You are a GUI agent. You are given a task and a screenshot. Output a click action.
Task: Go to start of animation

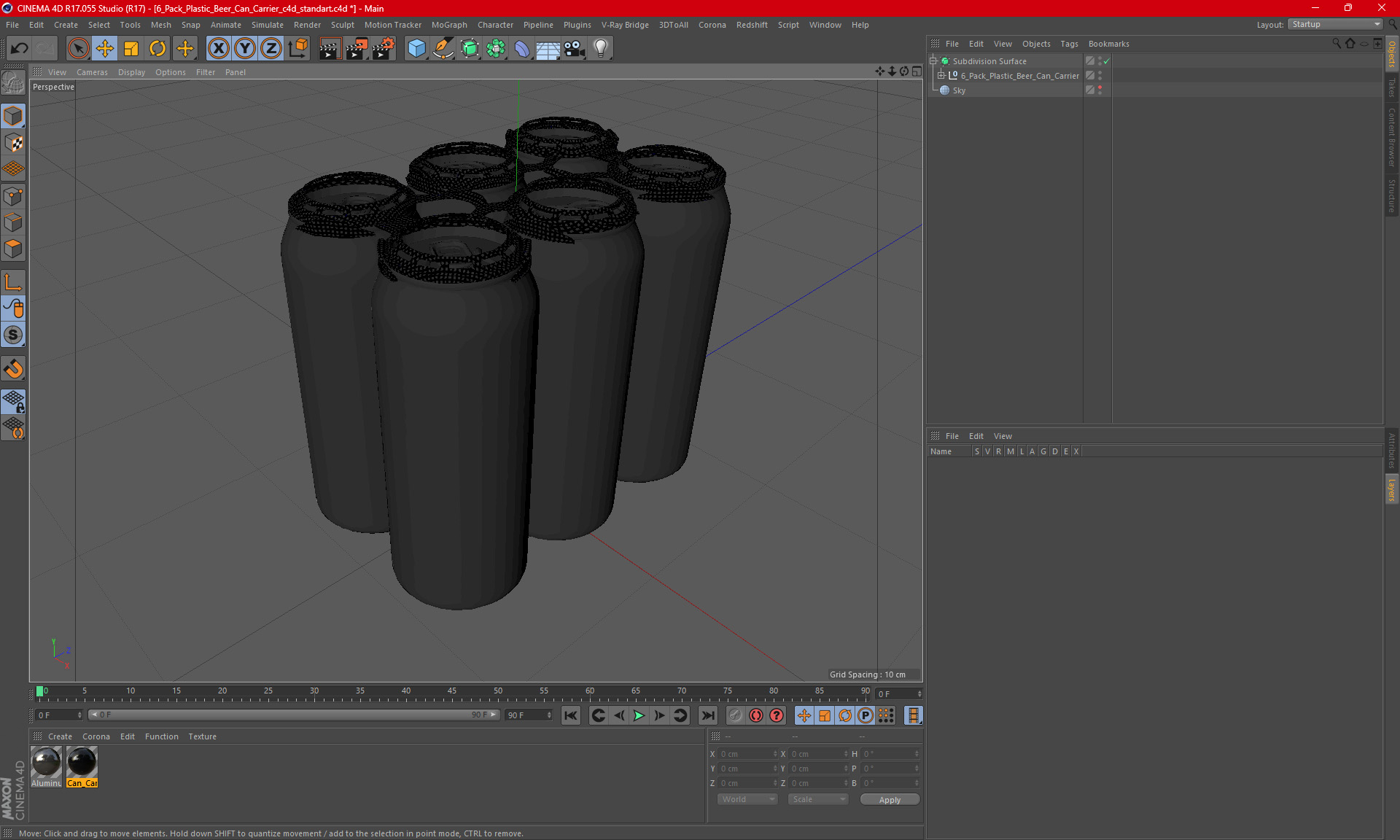571,715
